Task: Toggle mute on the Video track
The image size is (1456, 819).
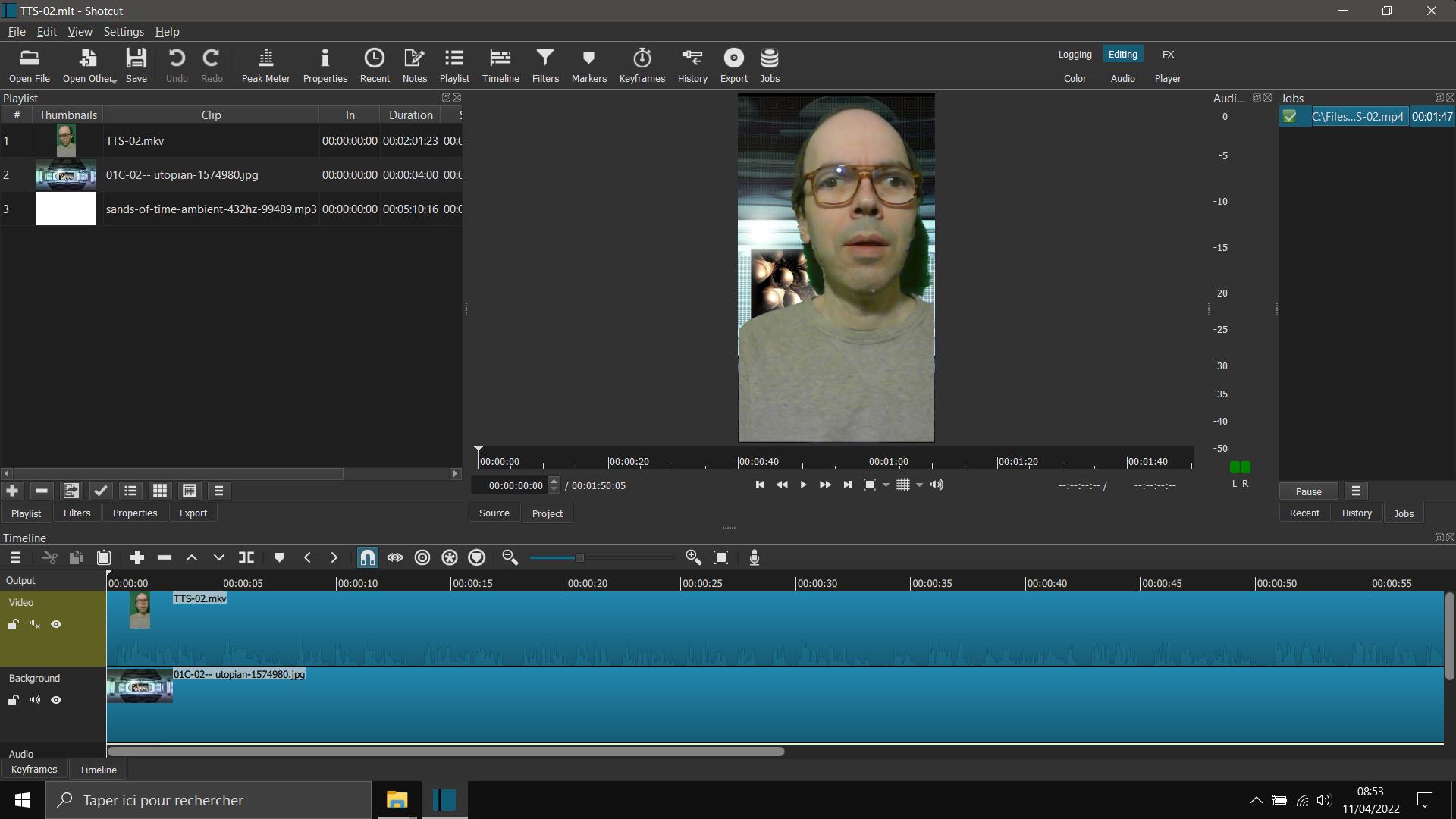Action: [36, 624]
